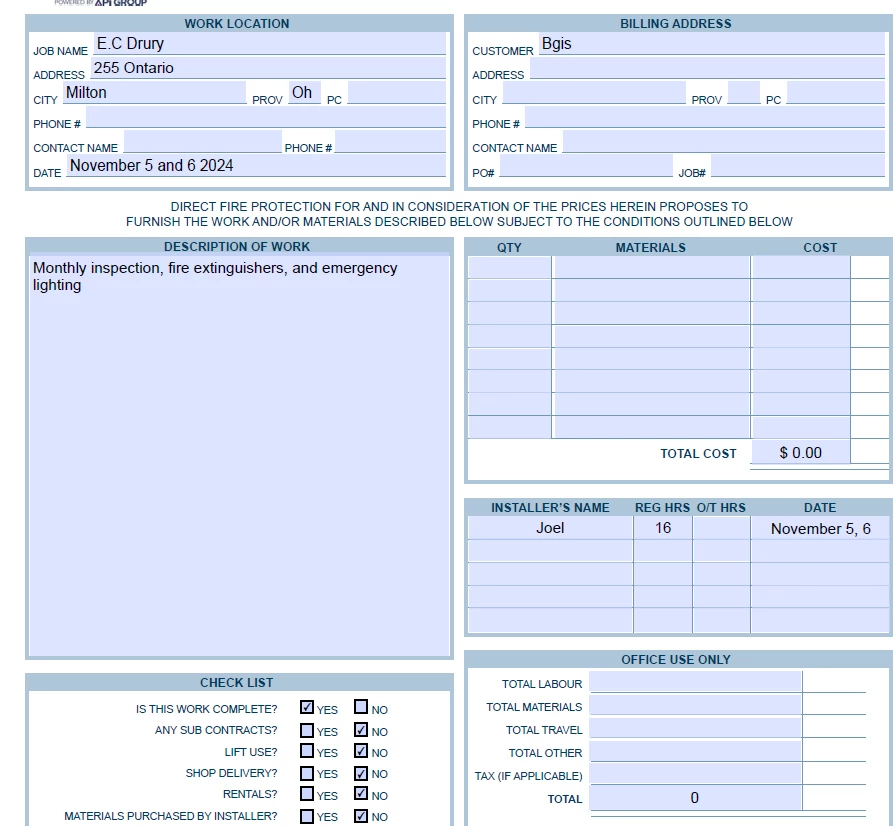895x826 pixels.
Task: Edit the Date field November 5 and 6 2024
Action: coord(256,166)
